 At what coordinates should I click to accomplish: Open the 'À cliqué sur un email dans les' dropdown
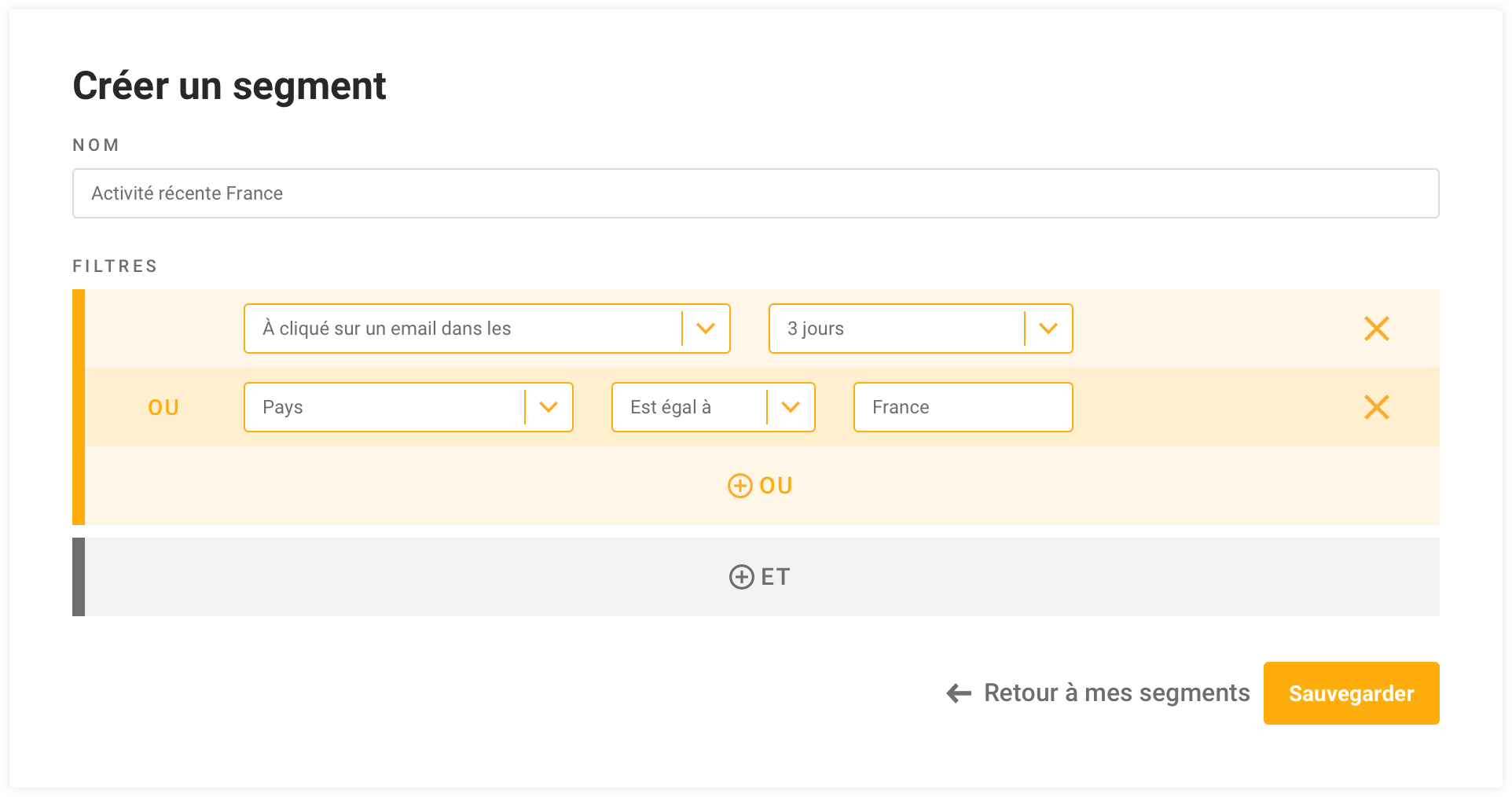464,329
